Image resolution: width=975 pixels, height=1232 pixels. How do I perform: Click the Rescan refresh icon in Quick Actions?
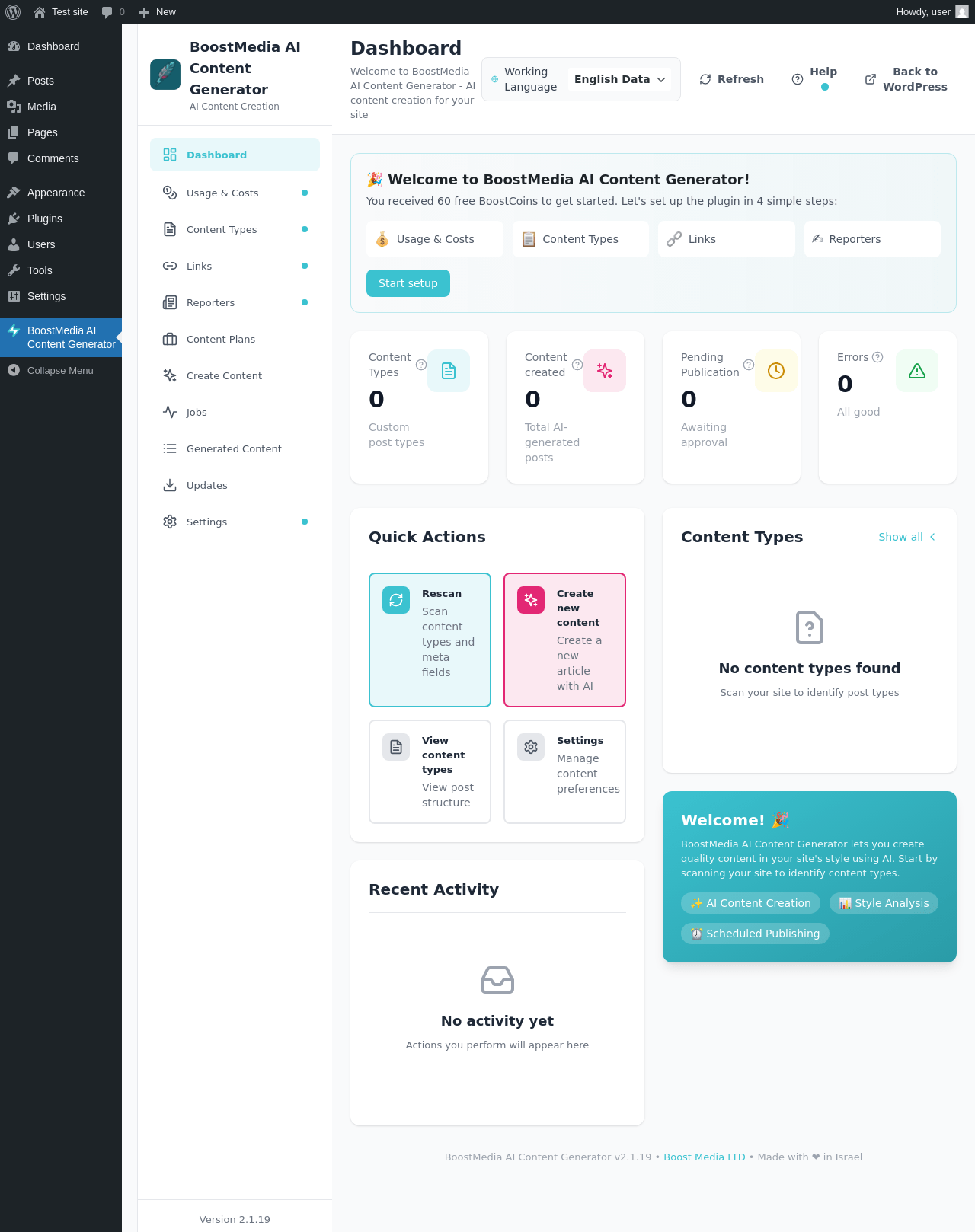(x=396, y=600)
